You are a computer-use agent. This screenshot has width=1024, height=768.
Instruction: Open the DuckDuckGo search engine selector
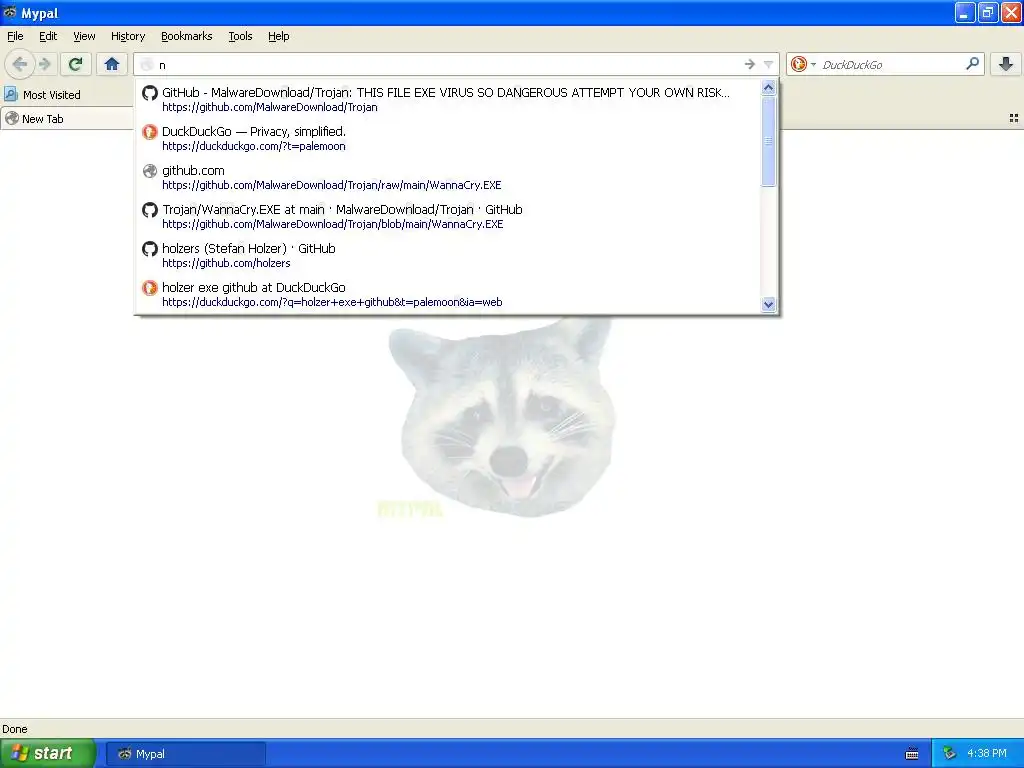[803, 64]
